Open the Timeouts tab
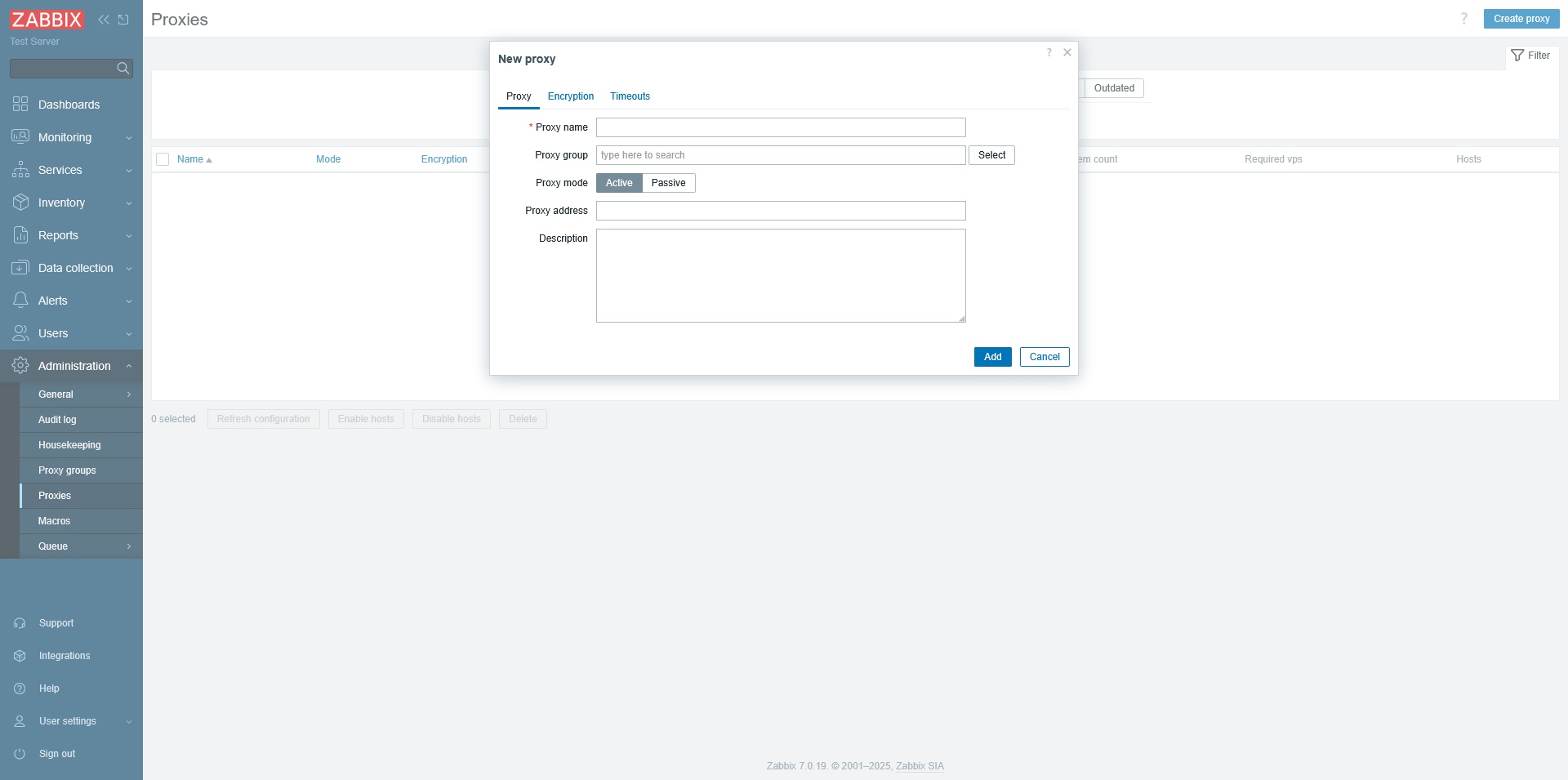The image size is (1568, 780). click(630, 96)
